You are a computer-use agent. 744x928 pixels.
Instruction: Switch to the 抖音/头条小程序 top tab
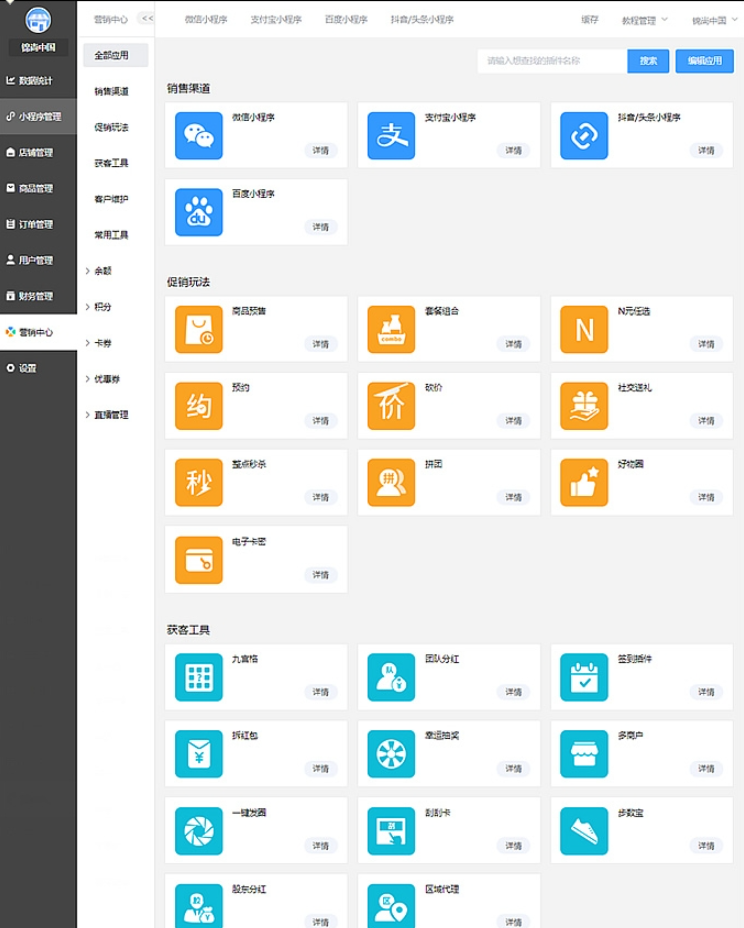point(422,20)
